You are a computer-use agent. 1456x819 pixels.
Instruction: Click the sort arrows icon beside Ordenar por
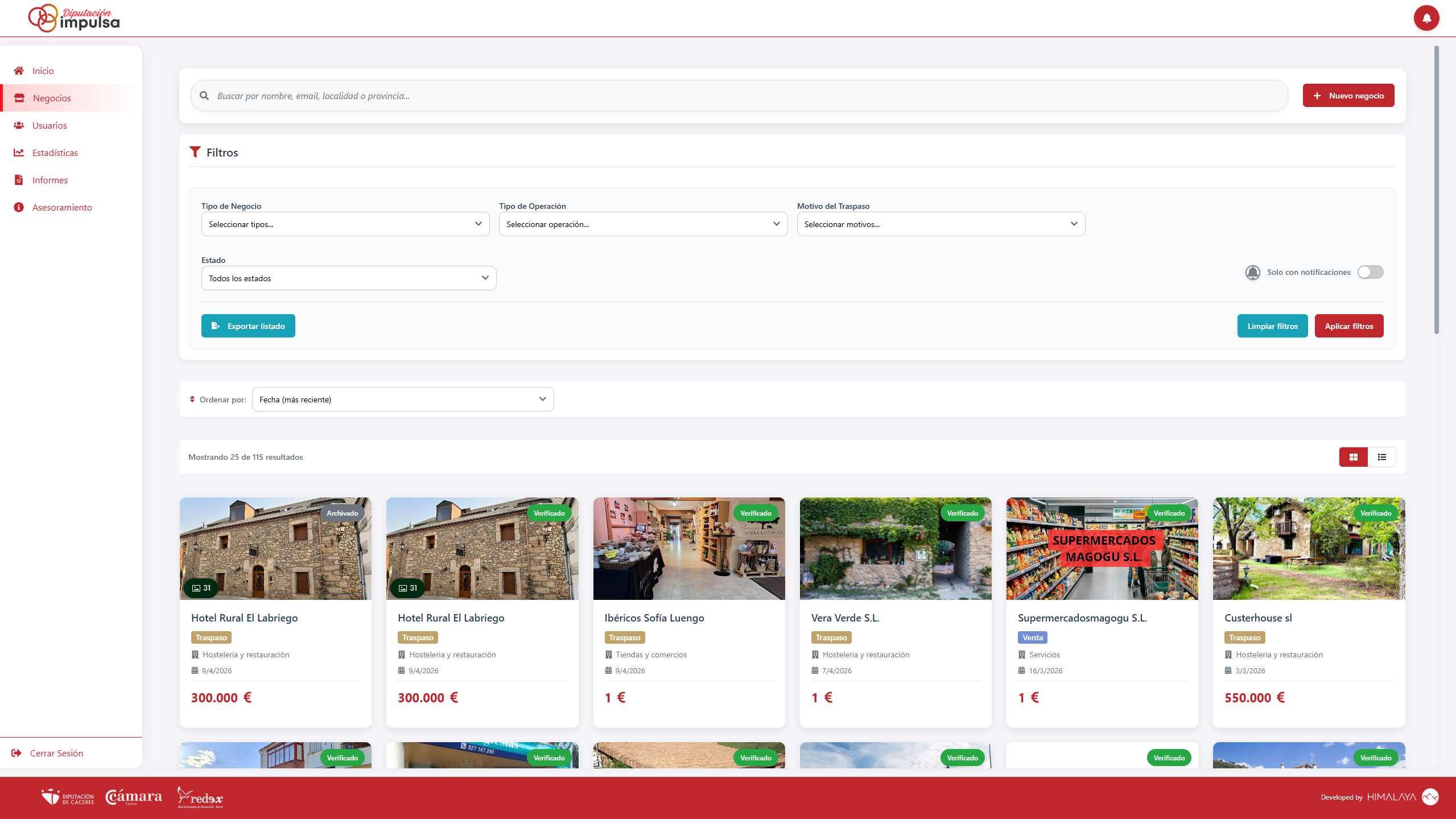tap(192, 400)
